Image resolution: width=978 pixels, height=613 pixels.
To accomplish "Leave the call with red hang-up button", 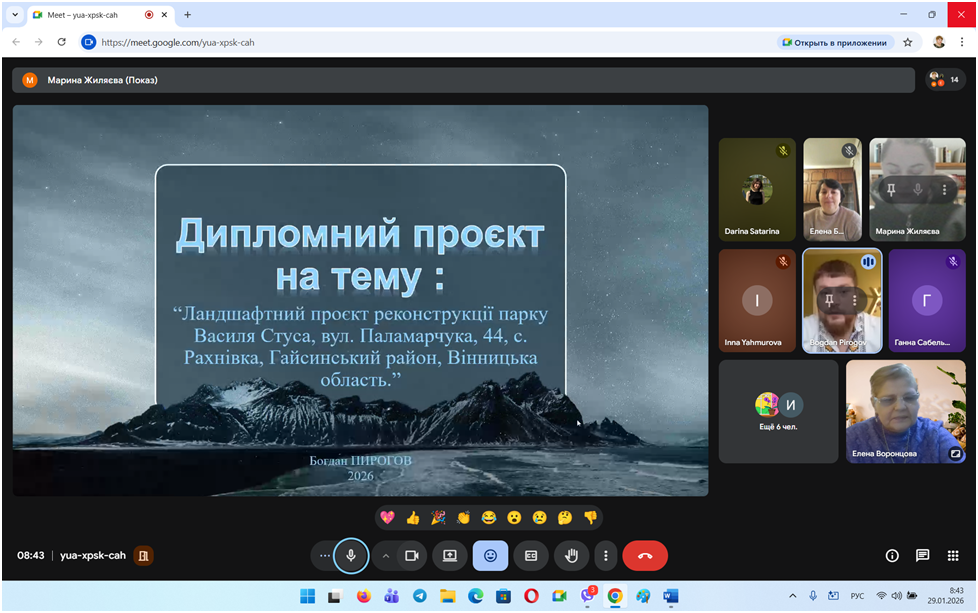I will [x=645, y=555].
